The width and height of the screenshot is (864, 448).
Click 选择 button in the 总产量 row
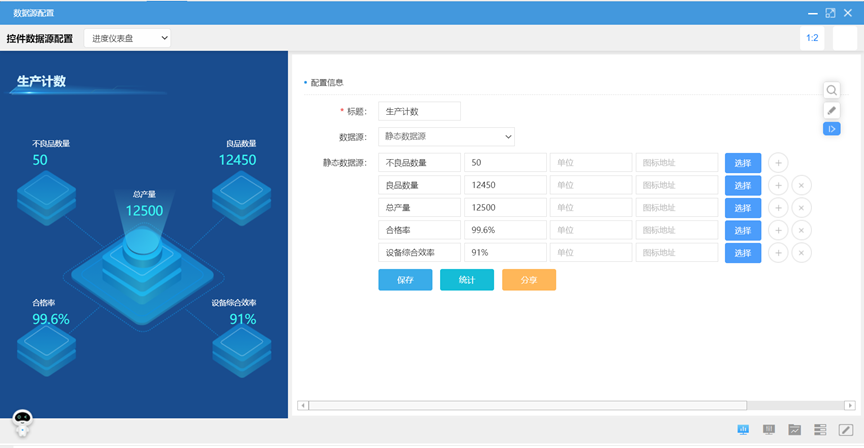tap(742, 208)
